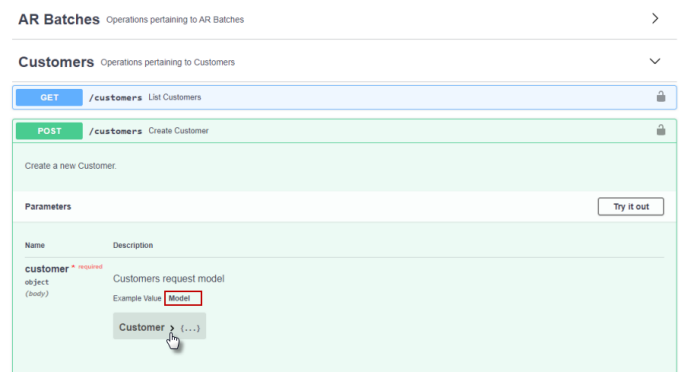This screenshot has width=685, height=372.
Task: Collapse the Customers section chevron
Action: [x=654, y=61]
